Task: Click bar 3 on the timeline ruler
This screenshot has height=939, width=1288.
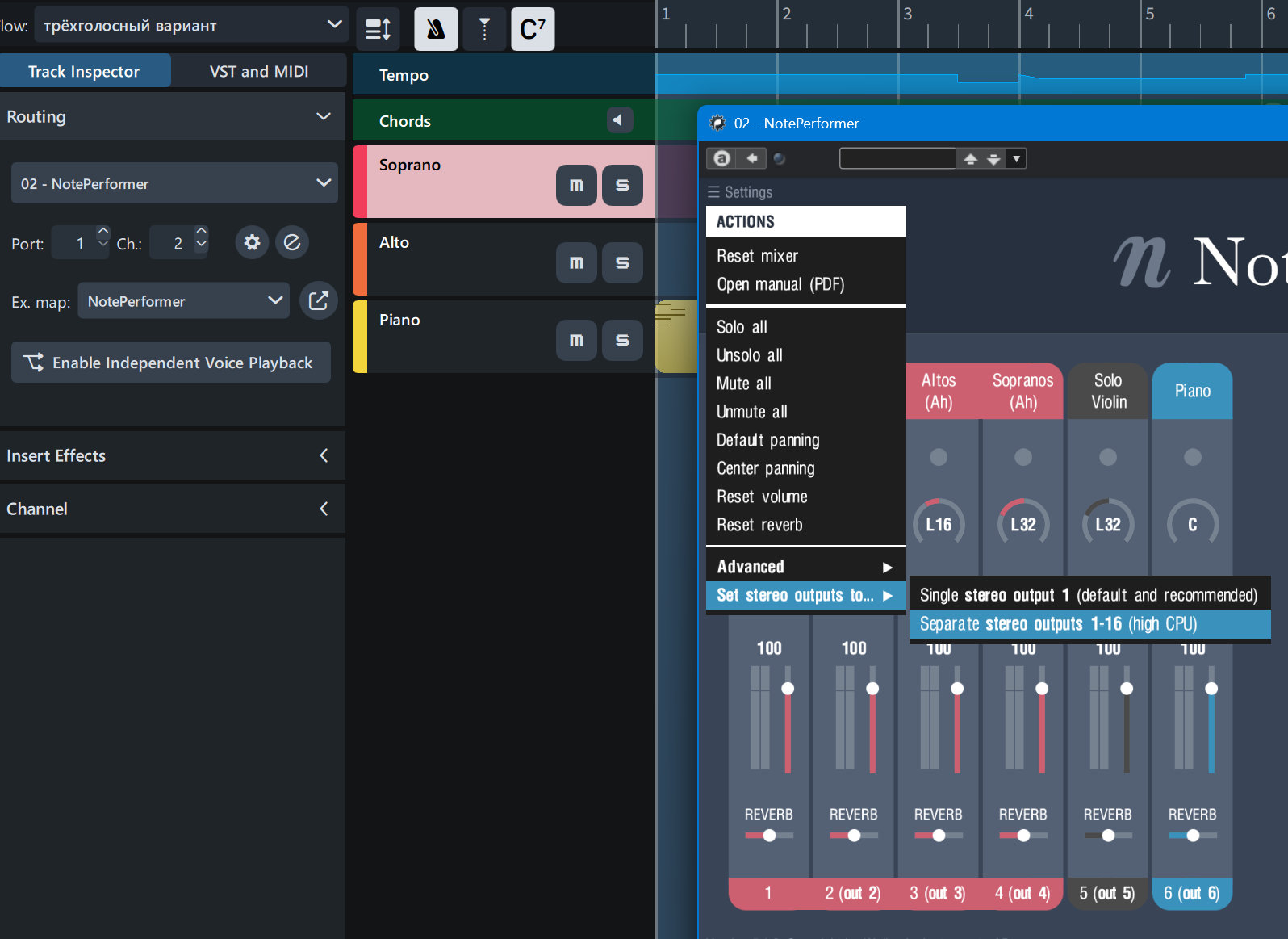Action: tap(908, 14)
